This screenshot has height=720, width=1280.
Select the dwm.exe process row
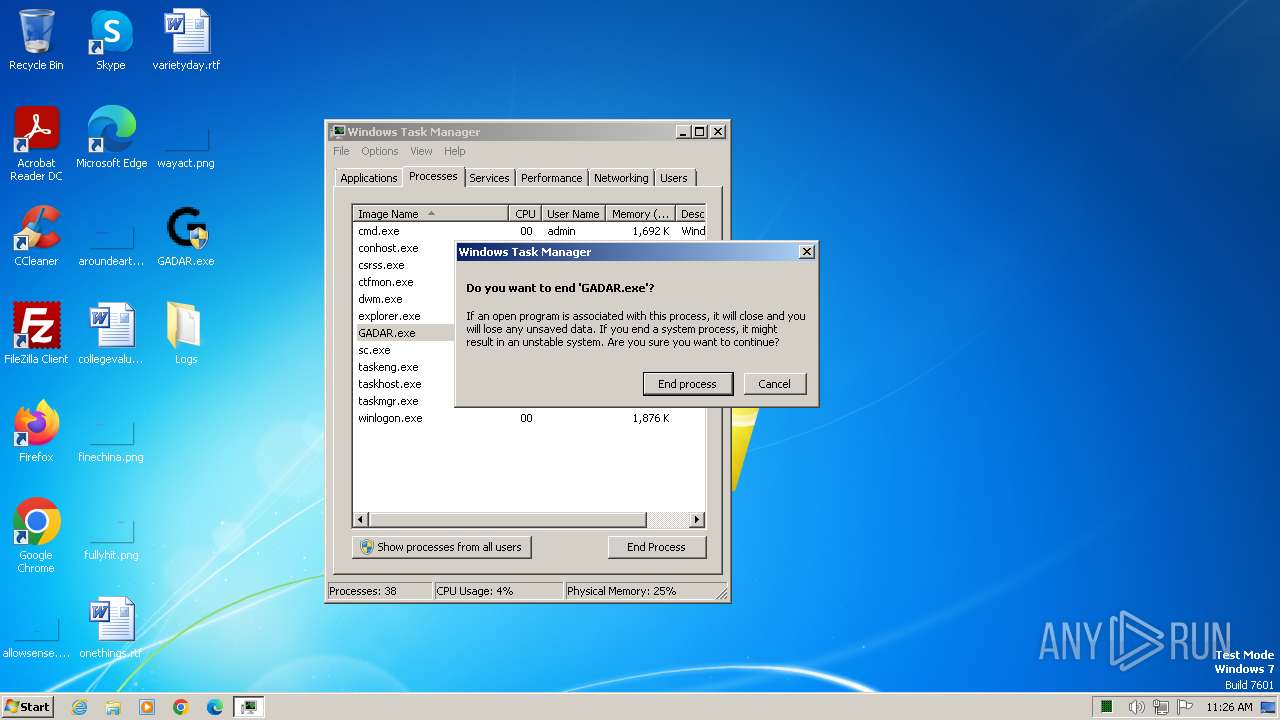tap(404, 299)
